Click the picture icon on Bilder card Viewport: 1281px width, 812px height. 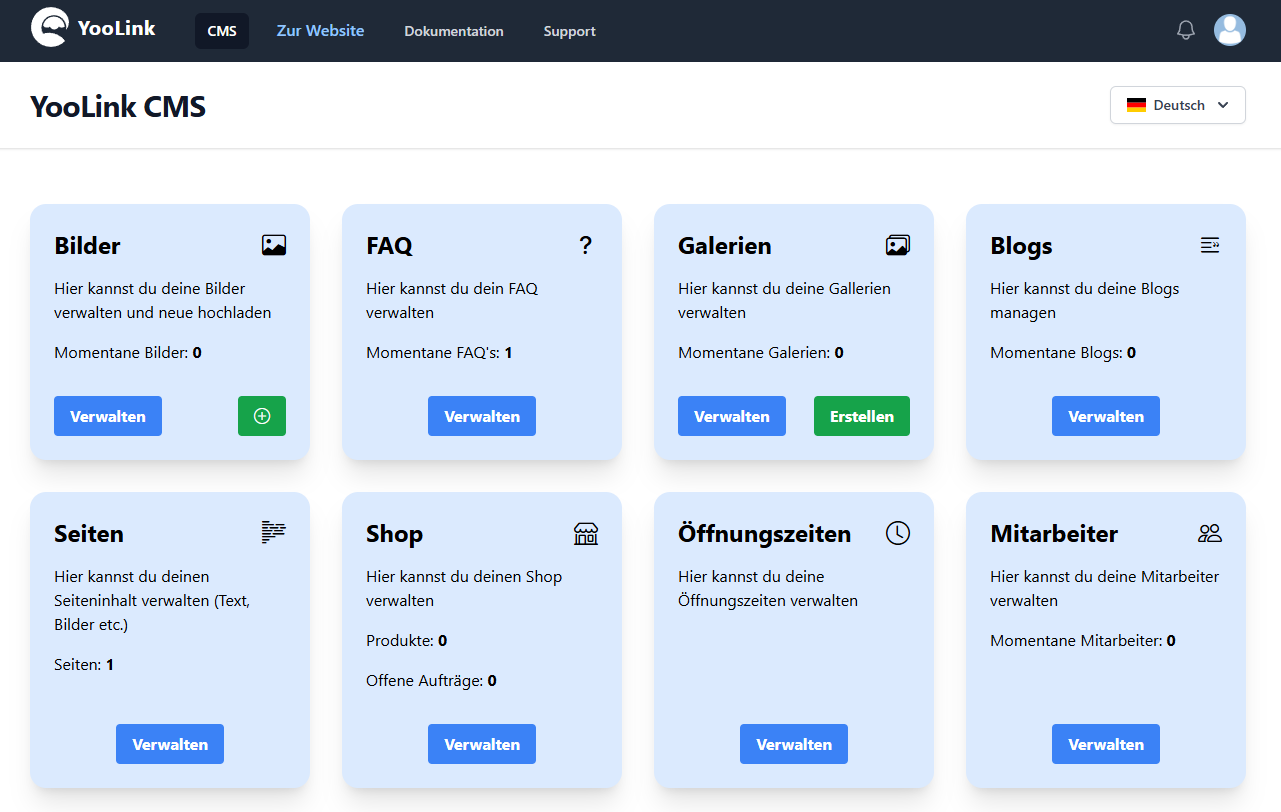[x=274, y=245]
